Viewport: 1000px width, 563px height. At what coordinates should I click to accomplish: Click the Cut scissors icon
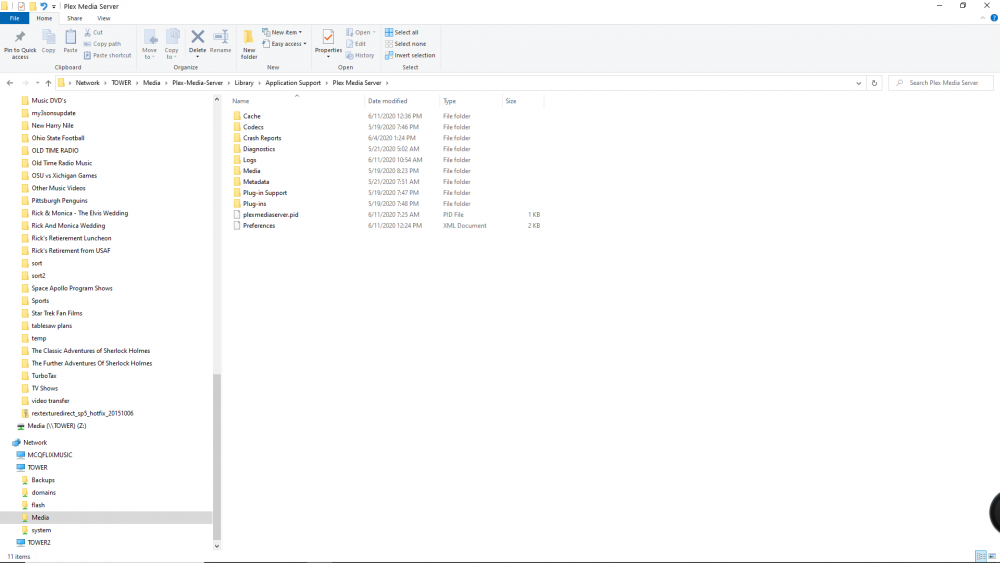pos(87,32)
